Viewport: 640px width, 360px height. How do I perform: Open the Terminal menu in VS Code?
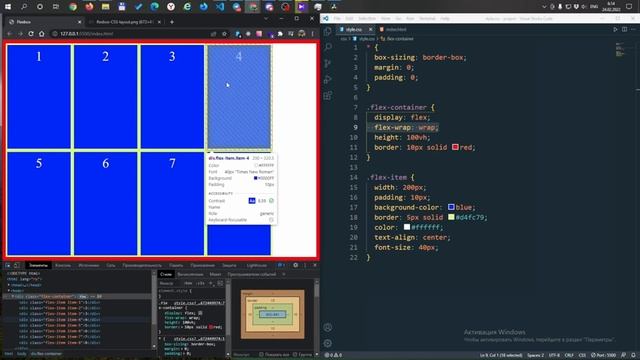[427, 18]
